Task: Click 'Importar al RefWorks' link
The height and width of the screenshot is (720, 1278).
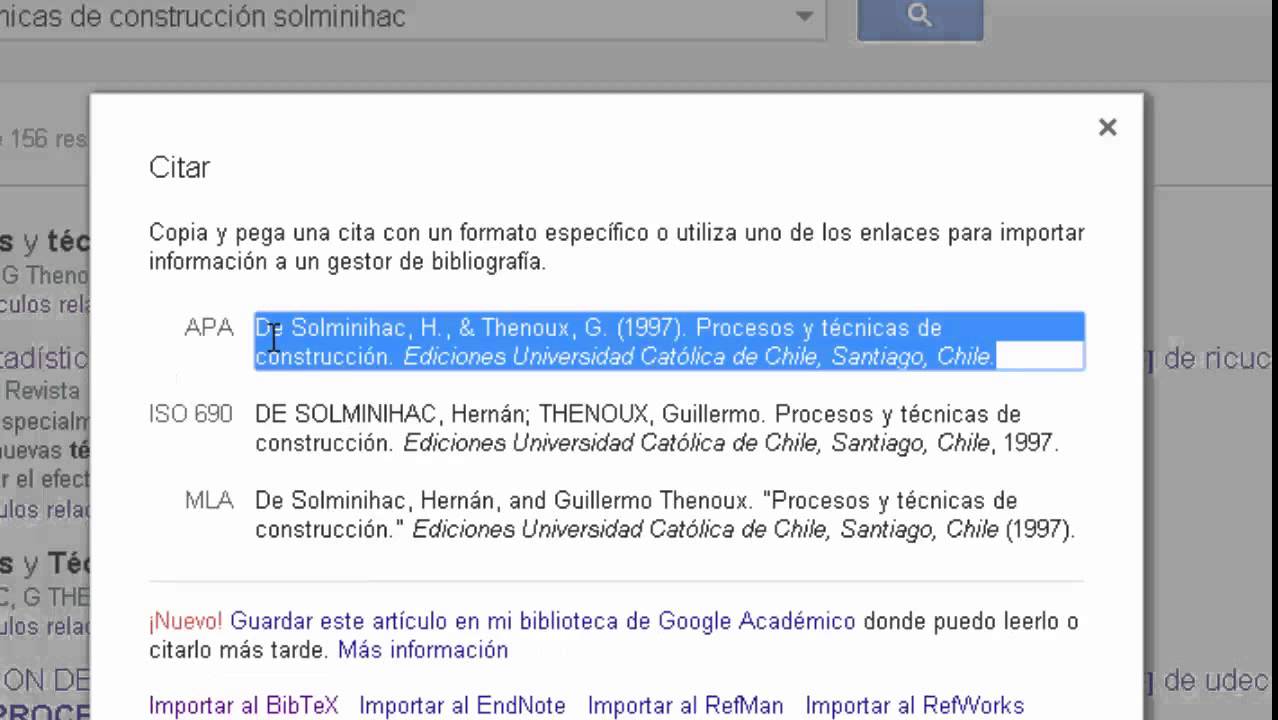Action: [x=915, y=706]
